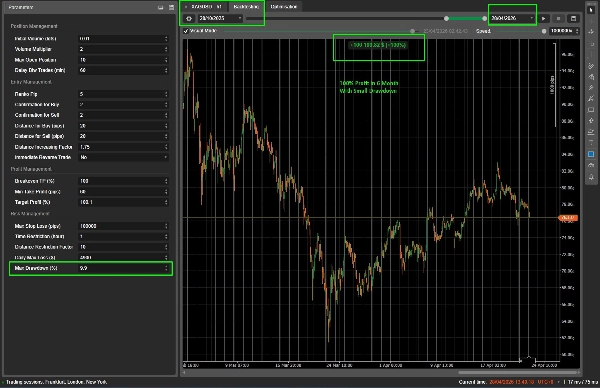Click the Current time in status bar

506,382
